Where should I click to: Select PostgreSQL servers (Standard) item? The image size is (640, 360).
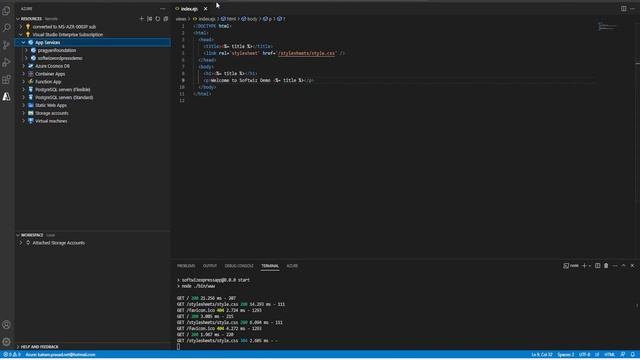click(x=64, y=98)
